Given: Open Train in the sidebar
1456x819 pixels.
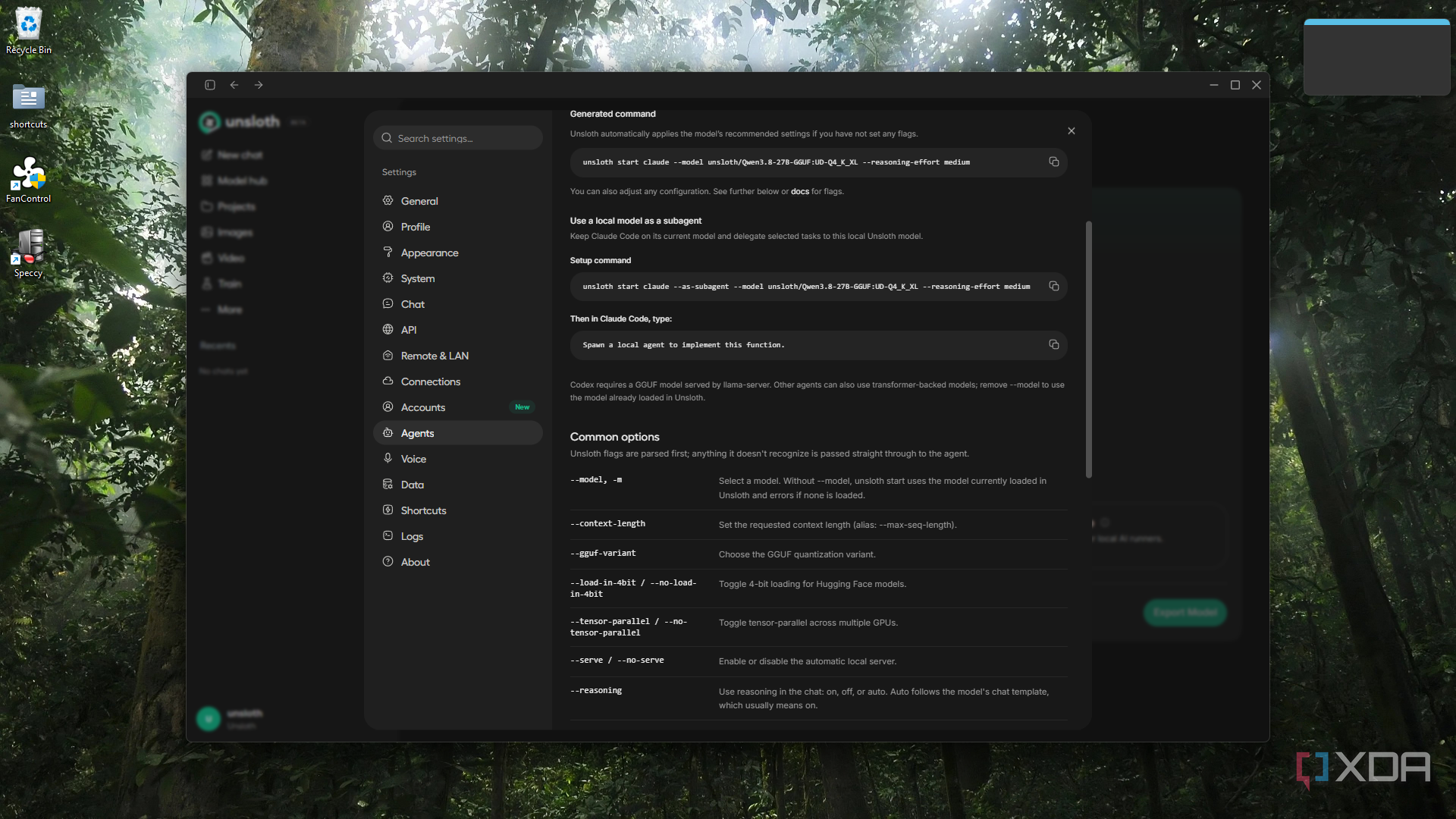Looking at the screenshot, I should click(x=221, y=284).
